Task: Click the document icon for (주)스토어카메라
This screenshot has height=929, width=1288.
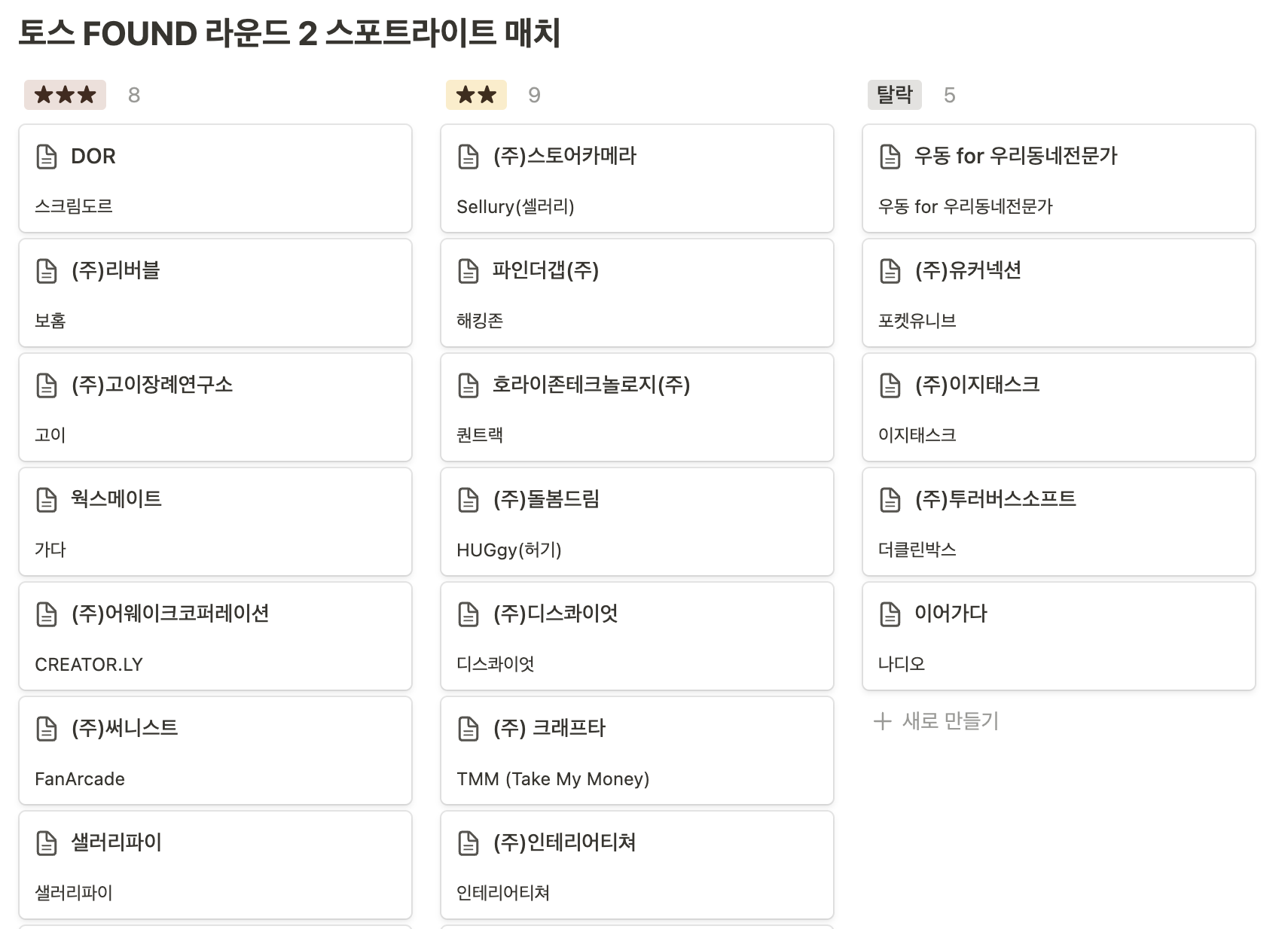Action: pos(469,157)
